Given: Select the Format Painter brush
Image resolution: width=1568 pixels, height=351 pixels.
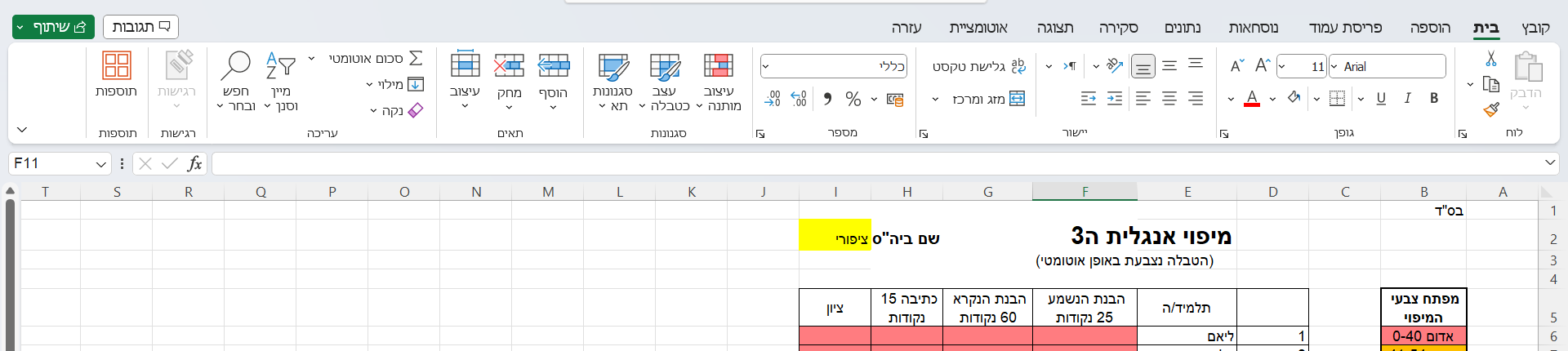Looking at the screenshot, I should tap(1490, 109).
